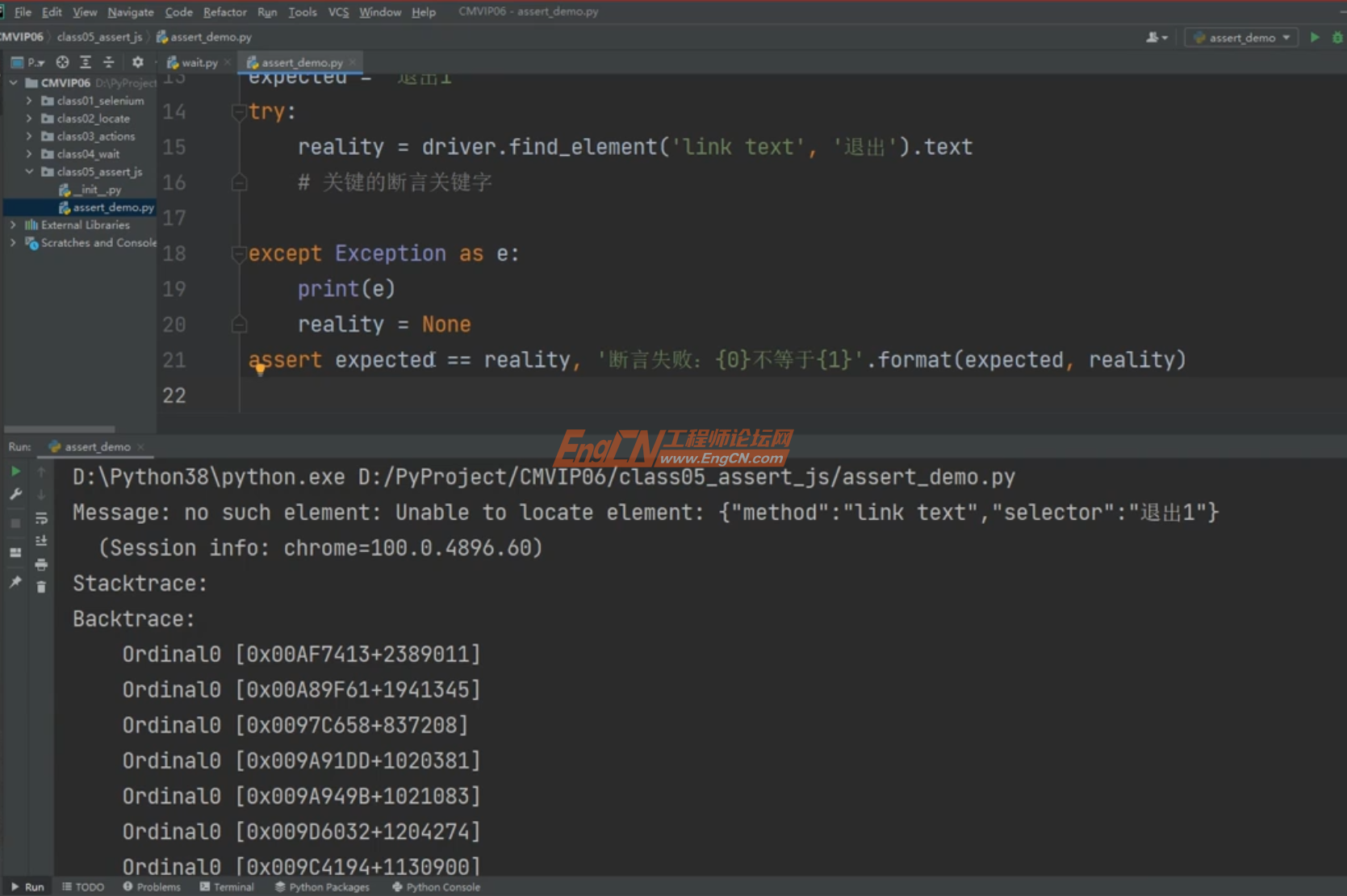Collapse the class05_assert_js folder
The height and width of the screenshot is (896, 1347).
[x=29, y=172]
